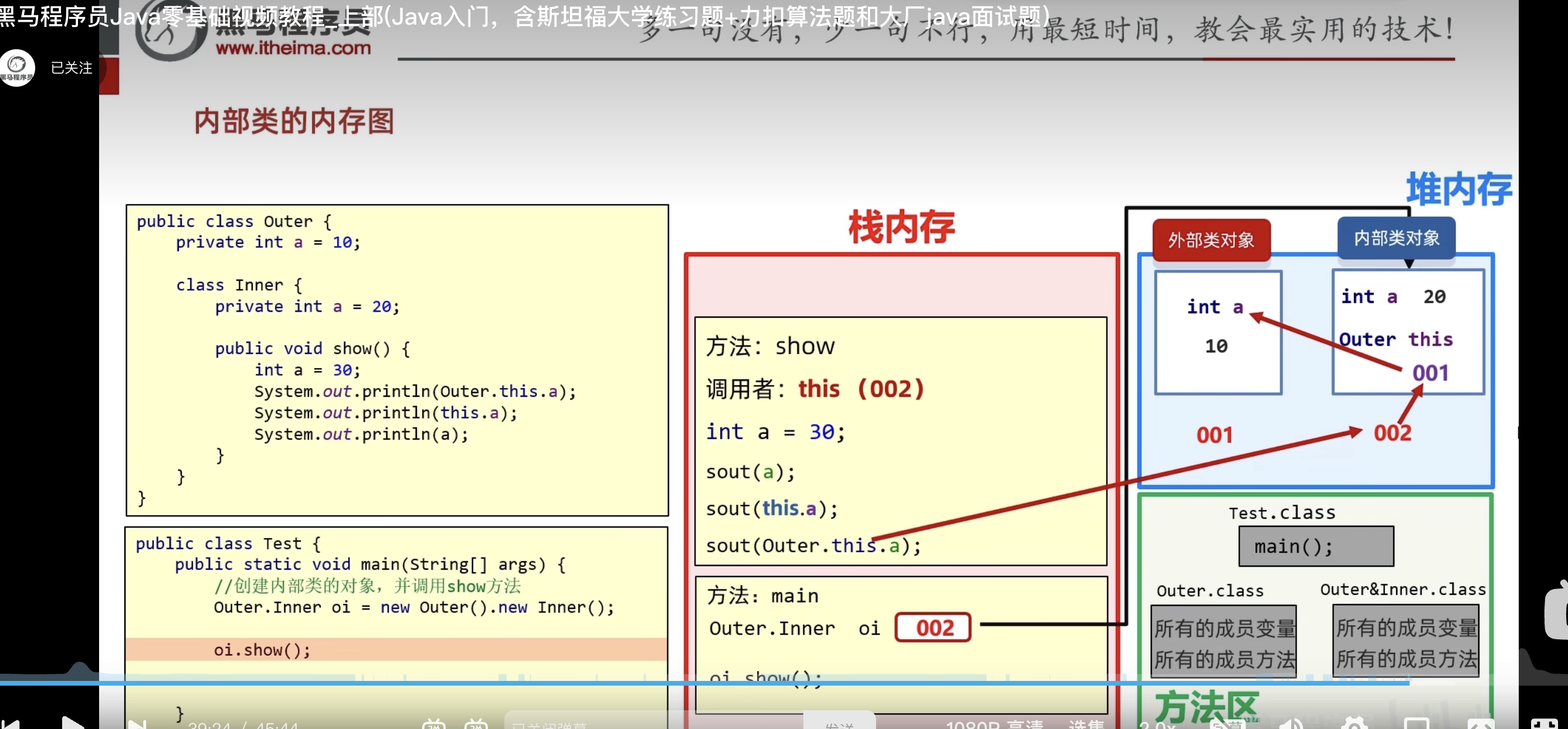Image resolution: width=1568 pixels, height=729 pixels.
Task: Open the danmaku settings icon
Action: point(476,724)
